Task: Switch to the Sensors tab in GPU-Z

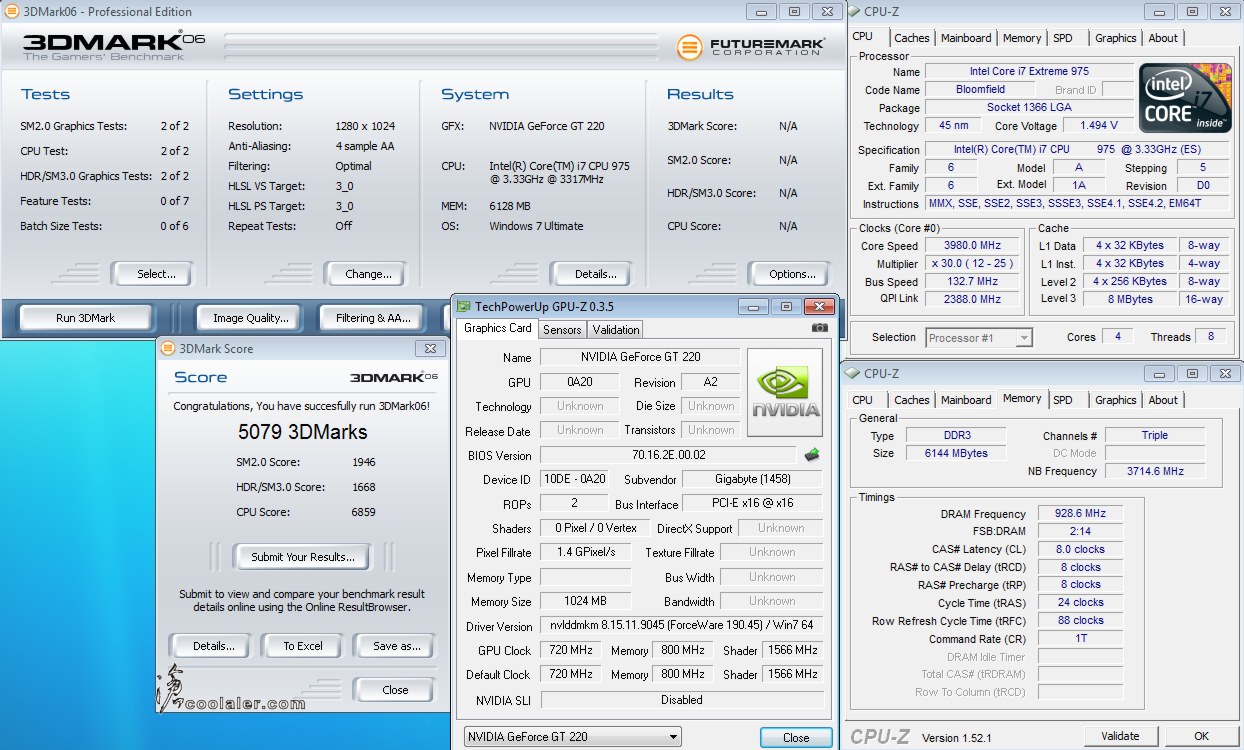Action: [x=562, y=329]
